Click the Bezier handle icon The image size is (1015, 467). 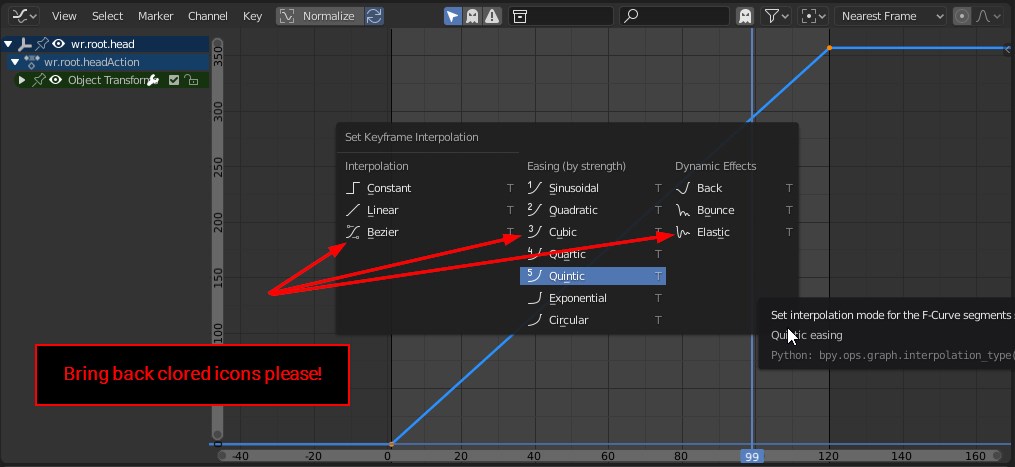[353, 233]
